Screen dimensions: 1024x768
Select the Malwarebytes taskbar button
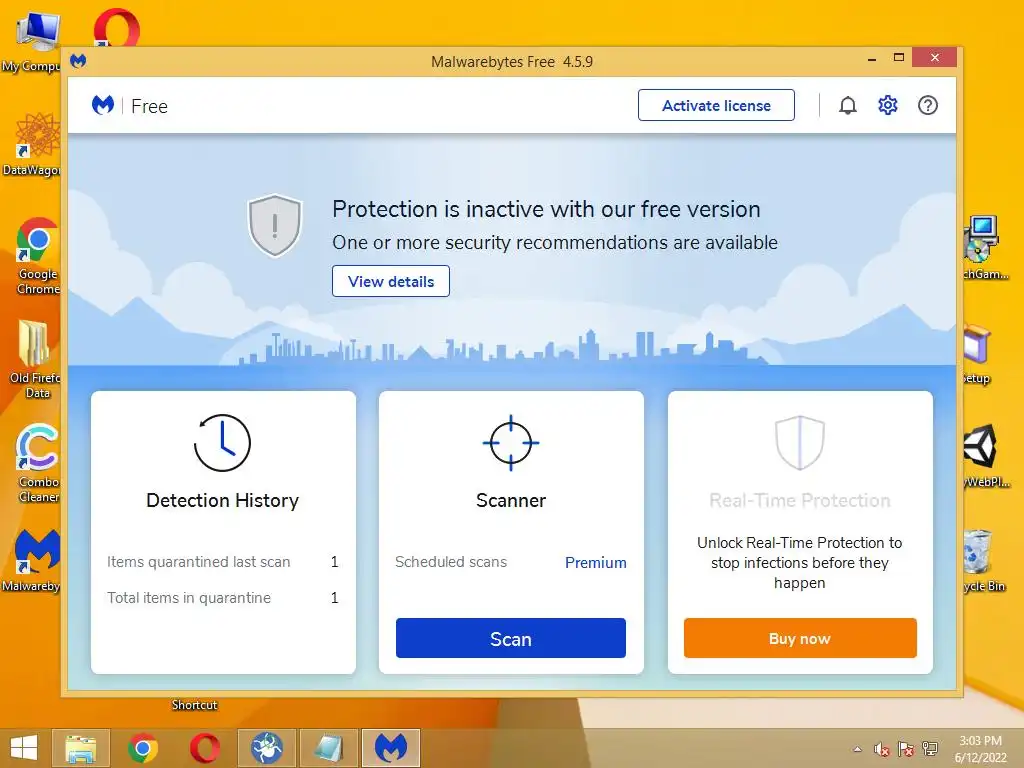click(391, 748)
